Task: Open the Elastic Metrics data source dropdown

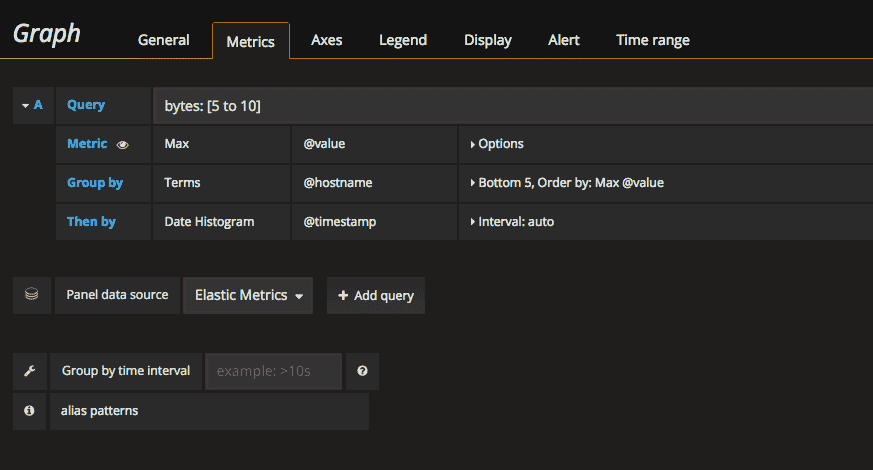Action: click(248, 295)
